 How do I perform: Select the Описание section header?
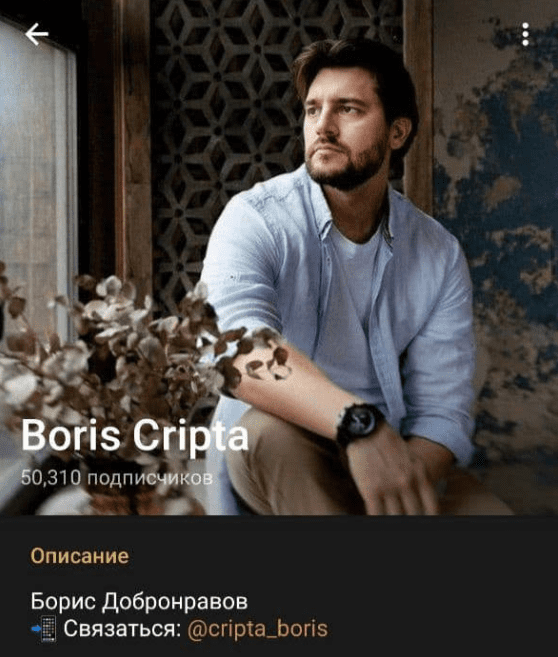point(80,556)
